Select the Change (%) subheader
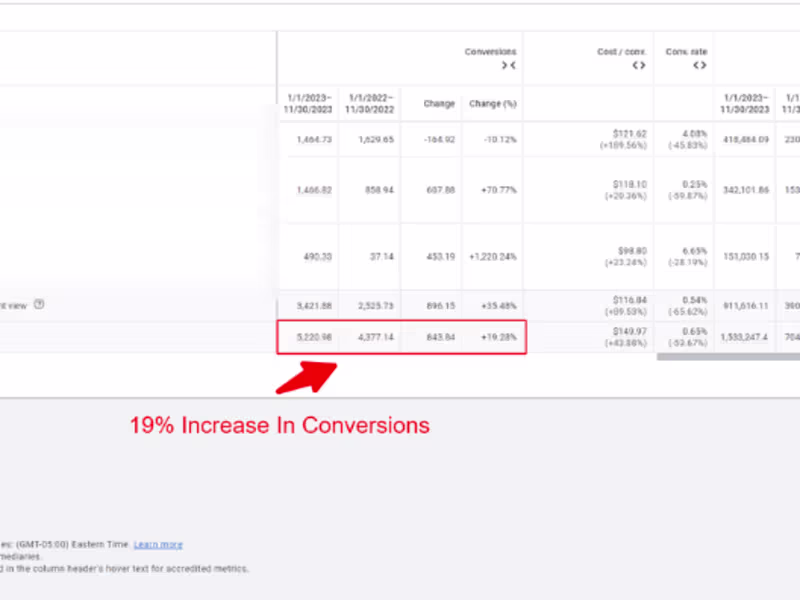 (492, 104)
